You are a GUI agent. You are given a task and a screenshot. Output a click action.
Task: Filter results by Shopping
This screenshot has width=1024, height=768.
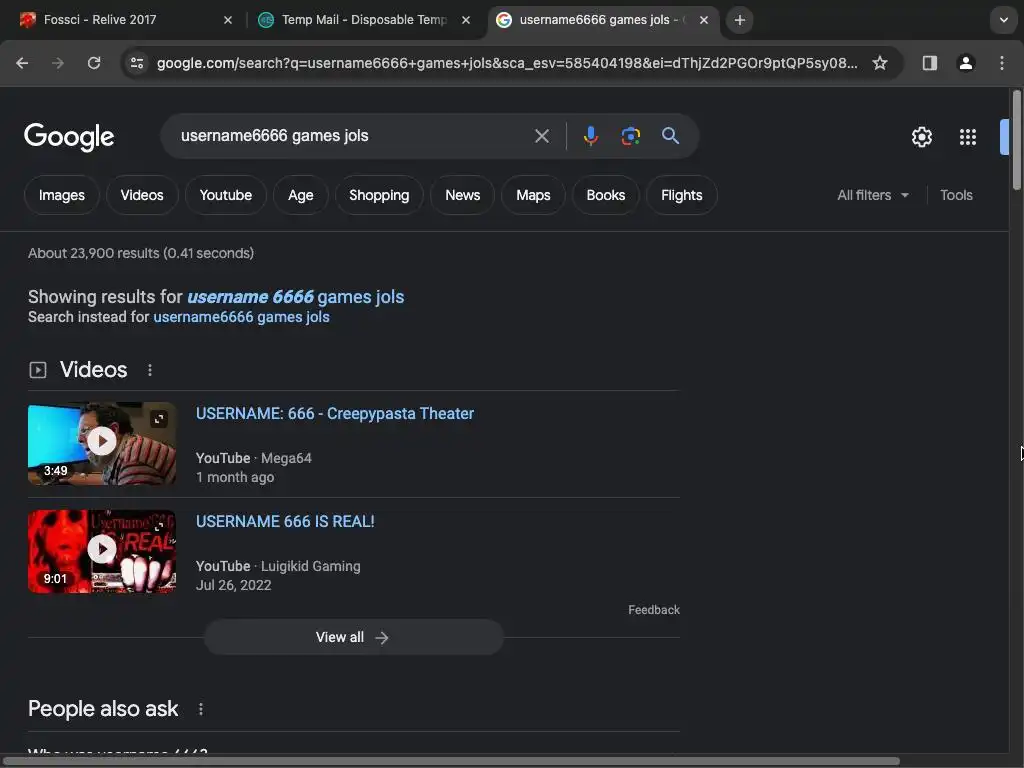(379, 195)
